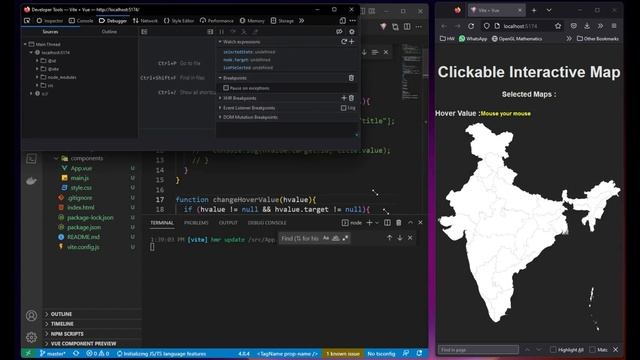Open the Debugger tab in DevTools

tap(113, 20)
